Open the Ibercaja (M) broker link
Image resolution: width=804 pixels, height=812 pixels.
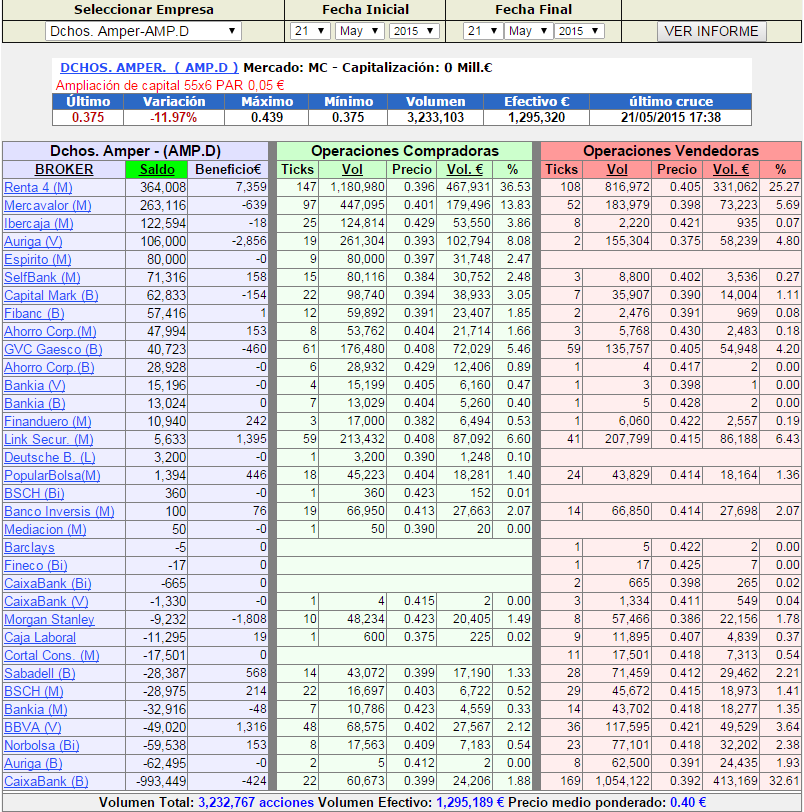pyautogui.click(x=39, y=224)
